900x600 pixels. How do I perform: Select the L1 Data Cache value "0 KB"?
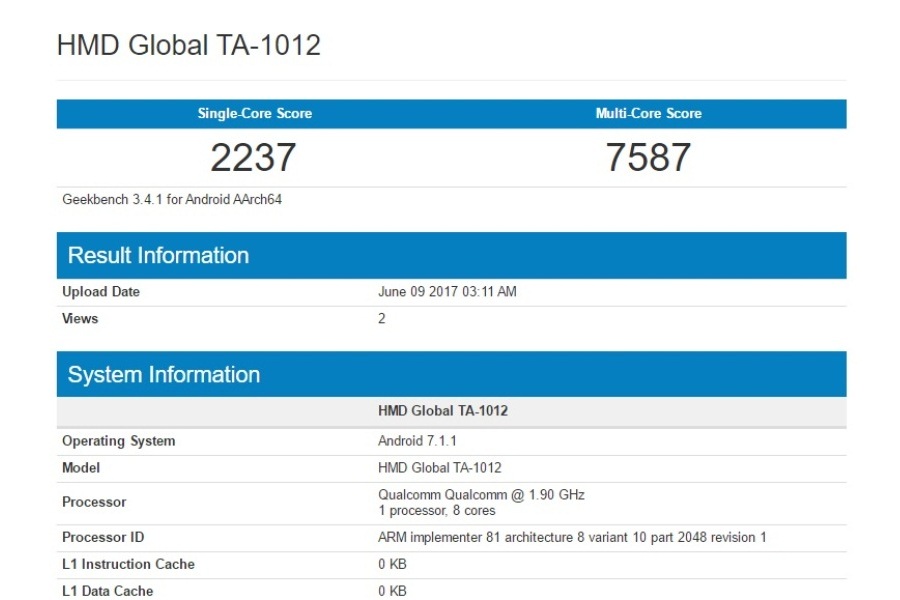coord(392,591)
